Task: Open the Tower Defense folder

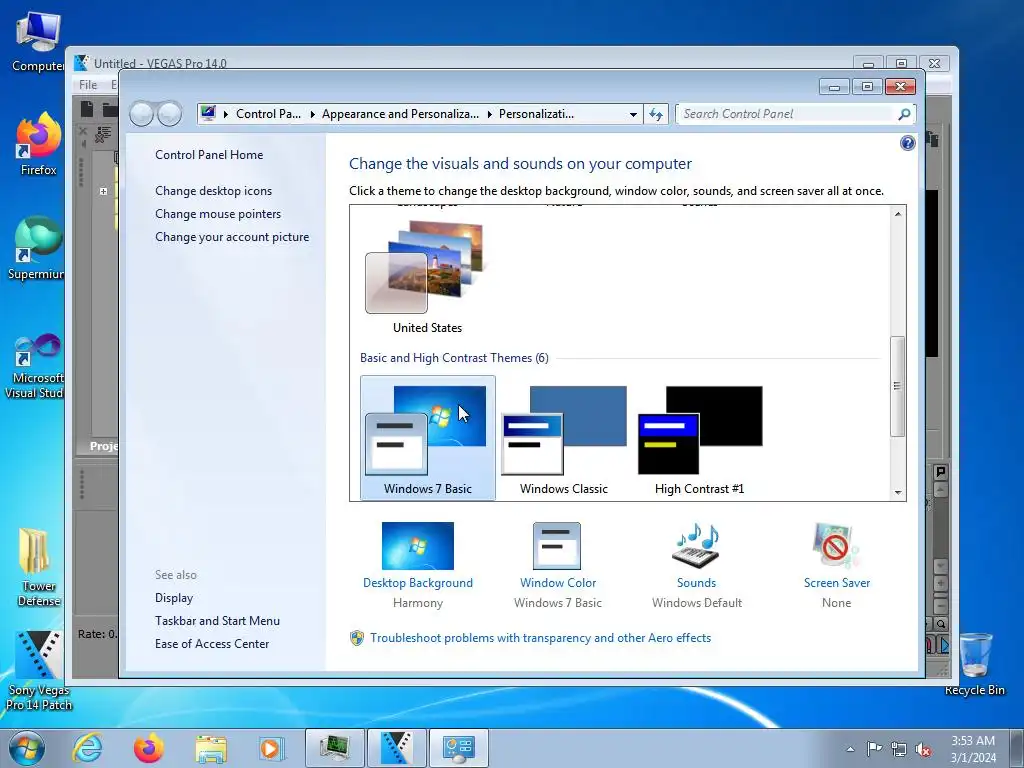Action: [x=37, y=567]
